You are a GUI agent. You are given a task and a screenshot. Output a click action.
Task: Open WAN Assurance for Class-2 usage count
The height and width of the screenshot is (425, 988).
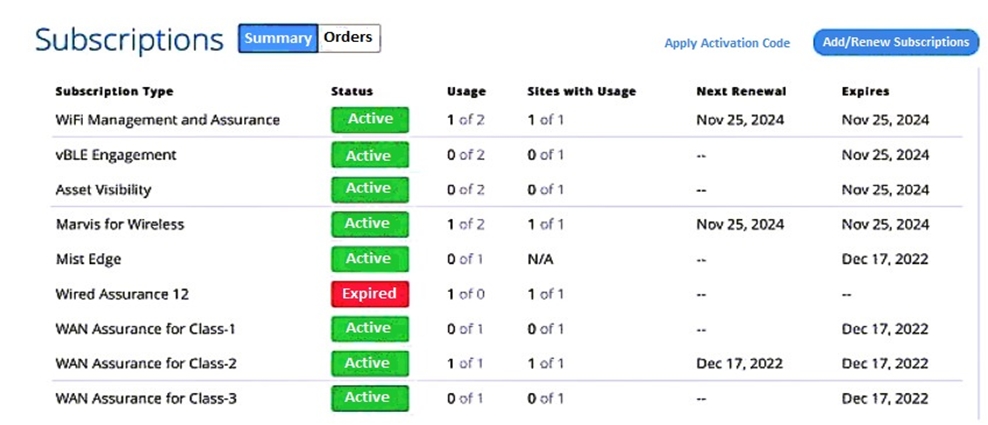click(x=465, y=364)
